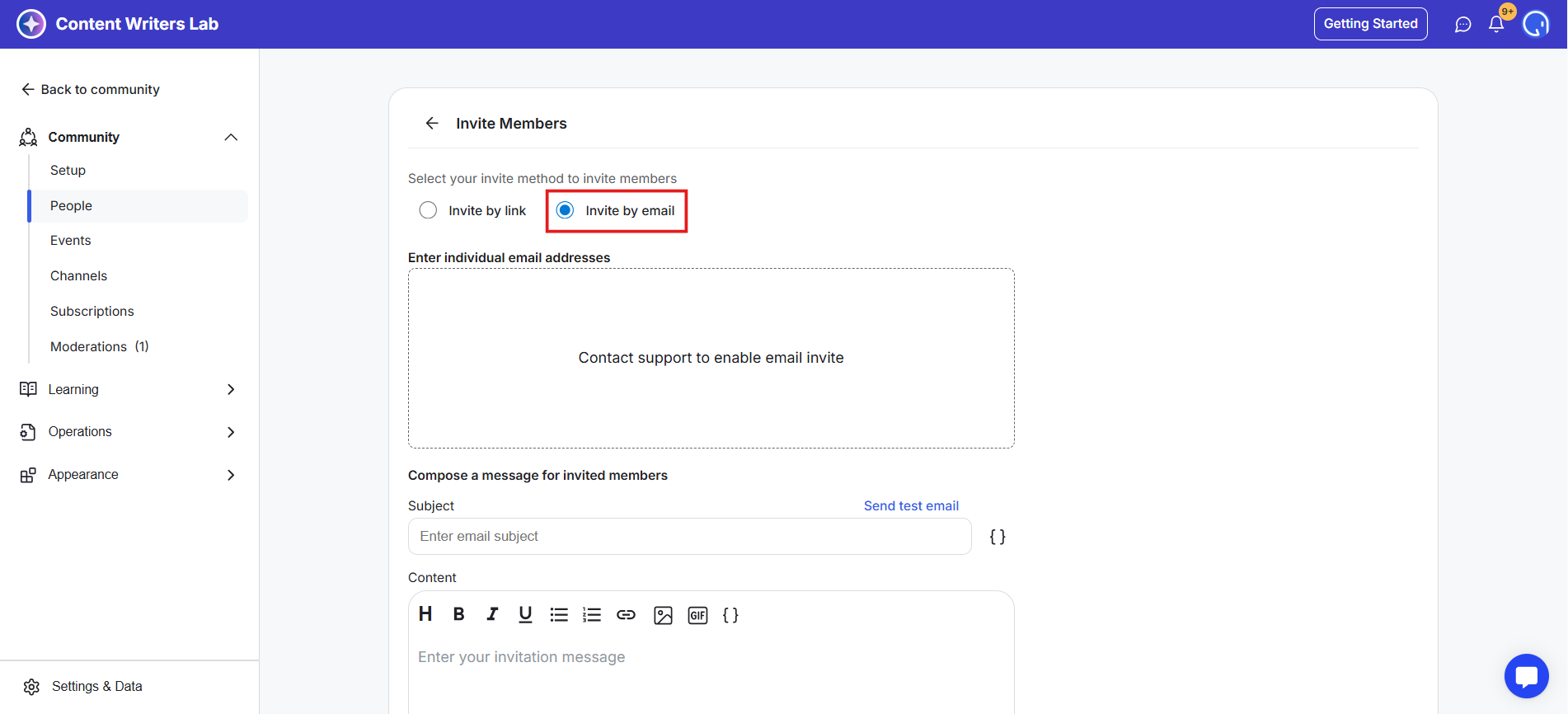Collapse the Community sidebar section

(231, 137)
